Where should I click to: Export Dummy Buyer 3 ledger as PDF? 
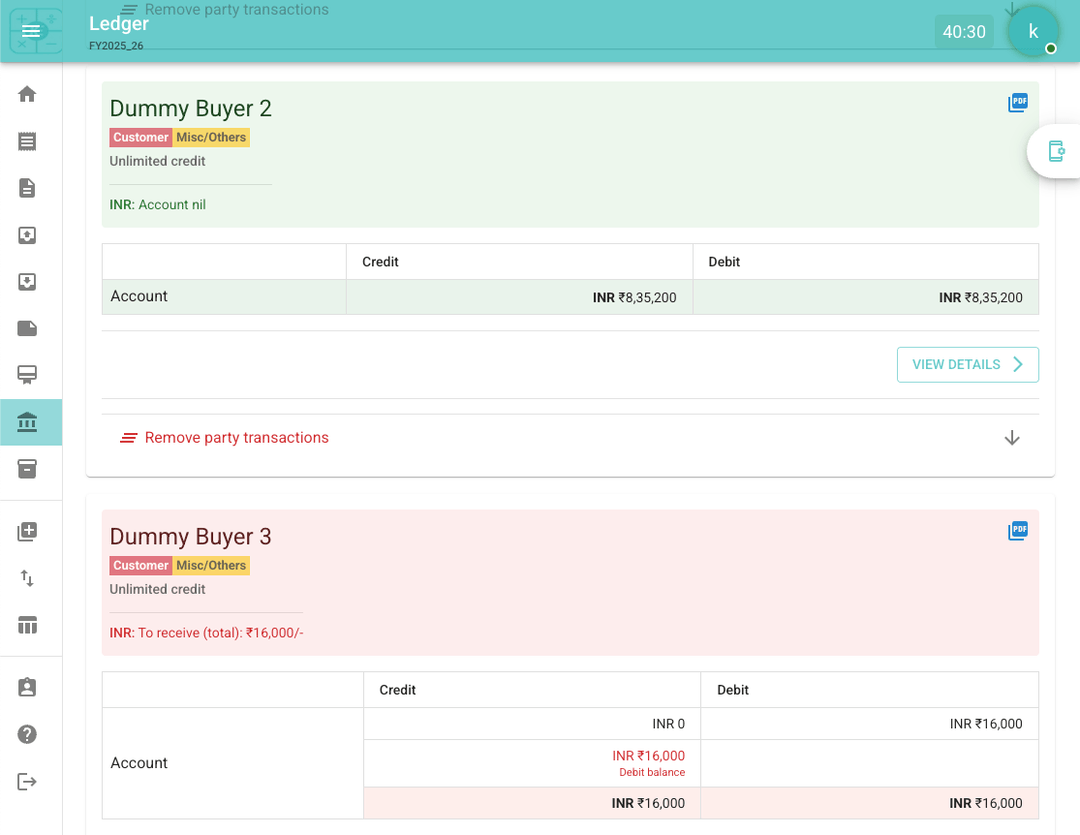coord(1017,531)
